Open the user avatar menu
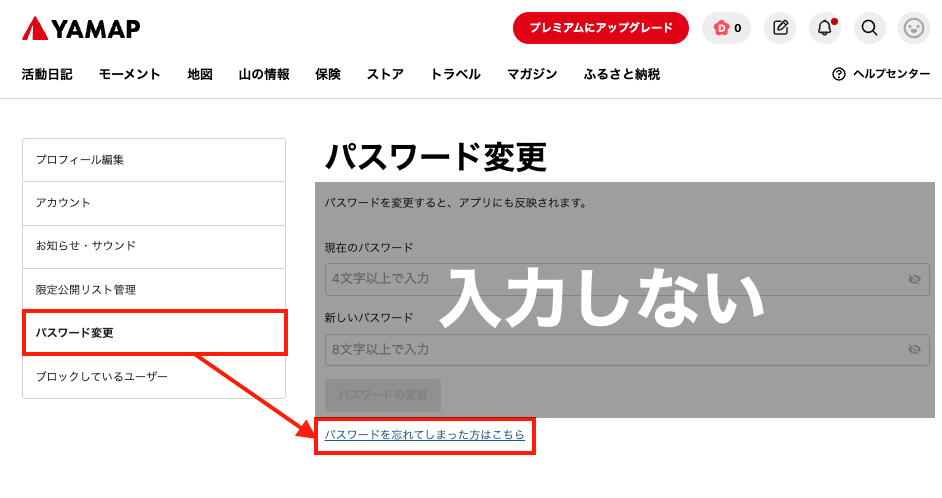The height and width of the screenshot is (498, 942). [x=914, y=28]
